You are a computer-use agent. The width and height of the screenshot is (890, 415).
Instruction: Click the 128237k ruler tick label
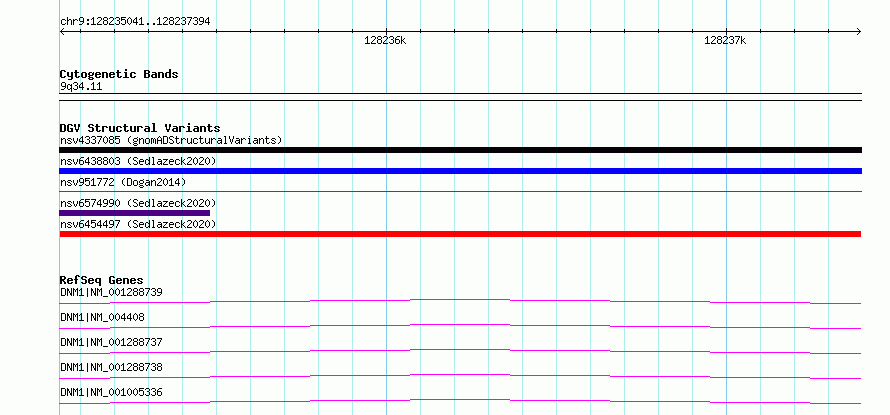[x=725, y=40]
